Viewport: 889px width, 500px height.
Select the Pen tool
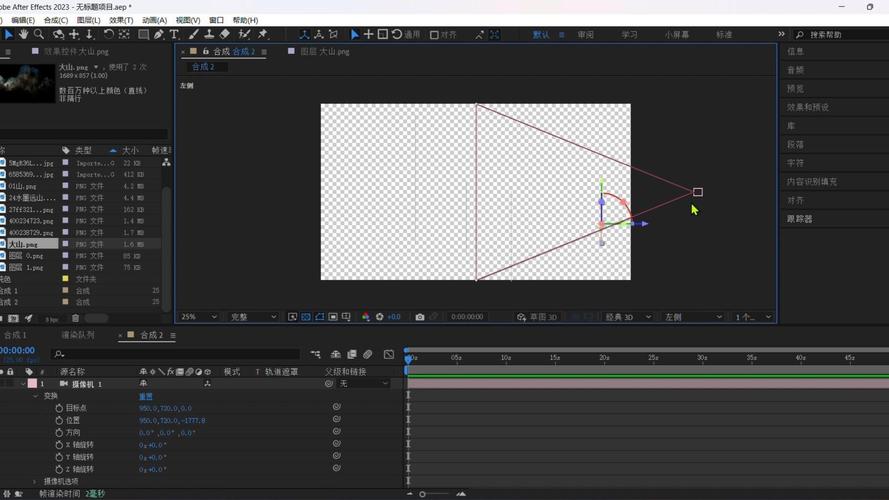point(159,35)
